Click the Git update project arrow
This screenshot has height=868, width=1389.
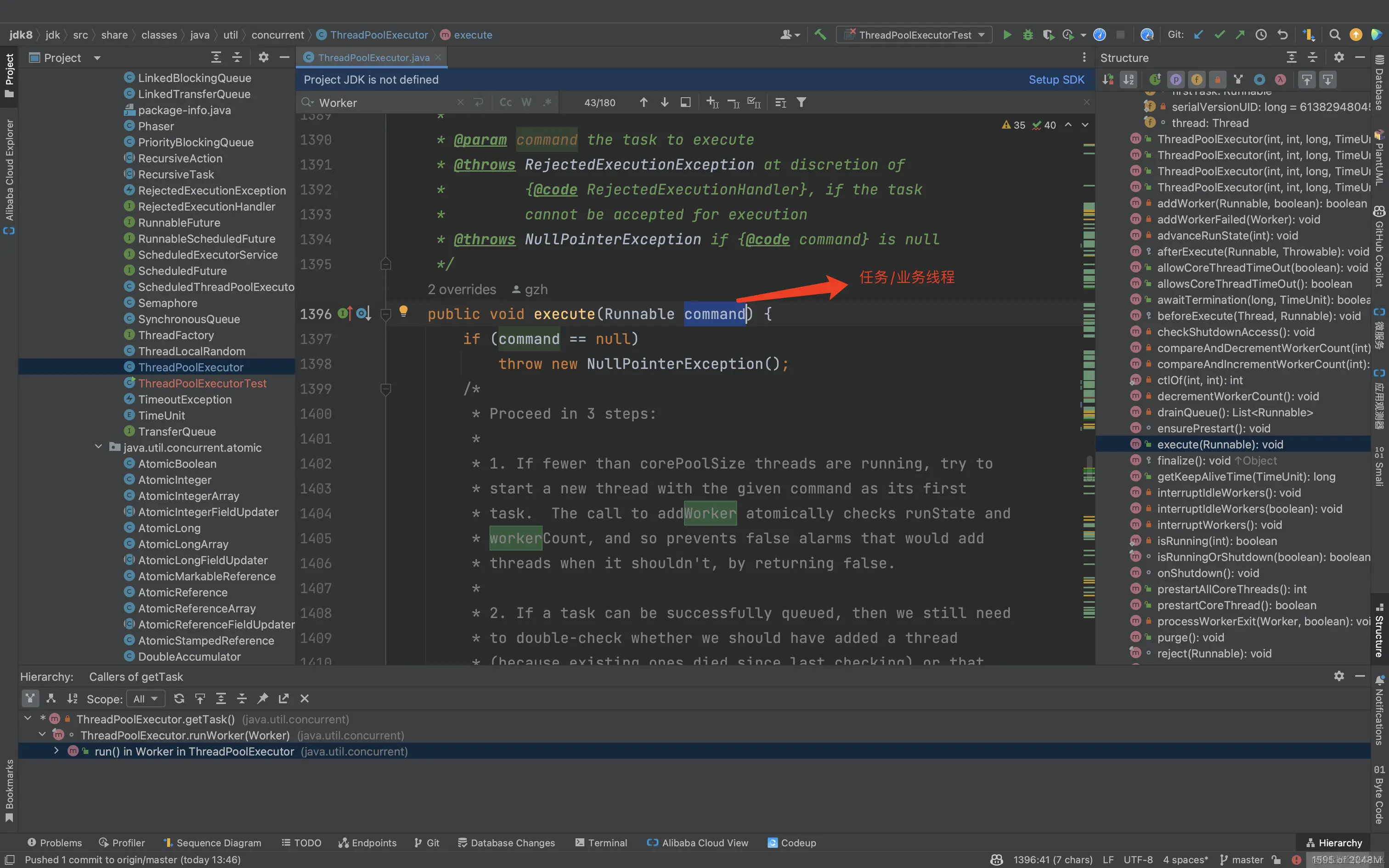click(1198, 35)
